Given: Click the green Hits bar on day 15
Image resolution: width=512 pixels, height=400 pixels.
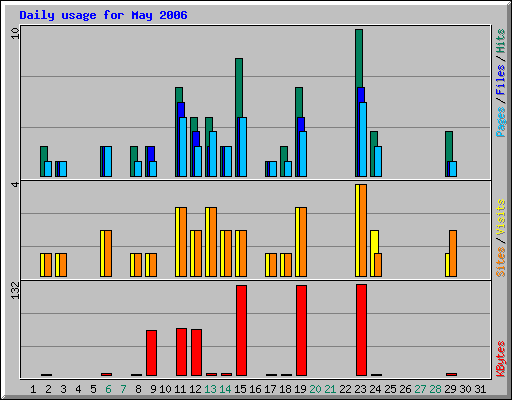Looking at the screenshot, I should (x=239, y=87).
